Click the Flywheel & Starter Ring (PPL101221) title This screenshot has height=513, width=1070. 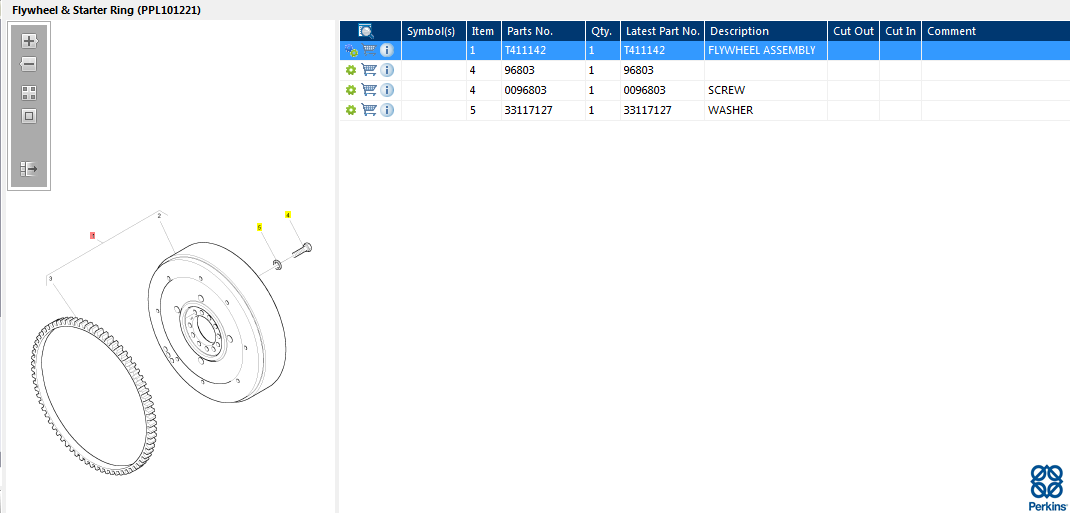coord(106,10)
